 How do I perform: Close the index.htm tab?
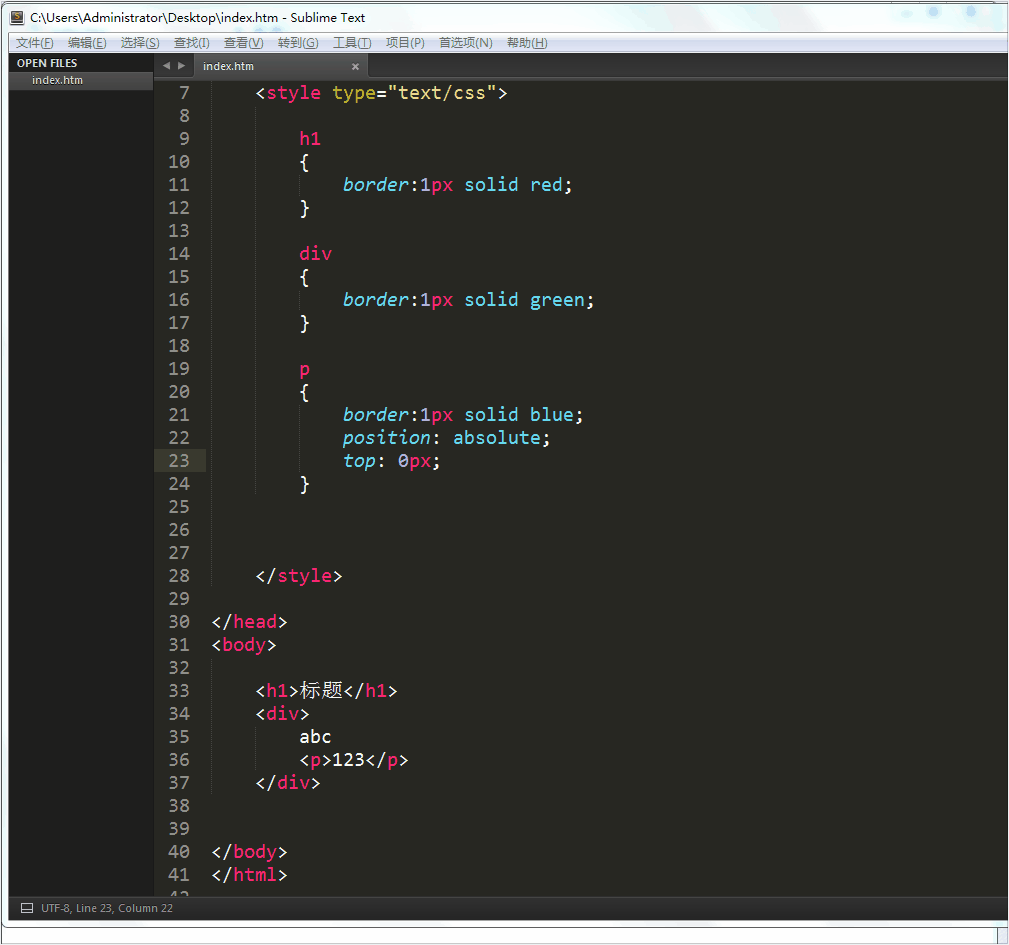355,67
